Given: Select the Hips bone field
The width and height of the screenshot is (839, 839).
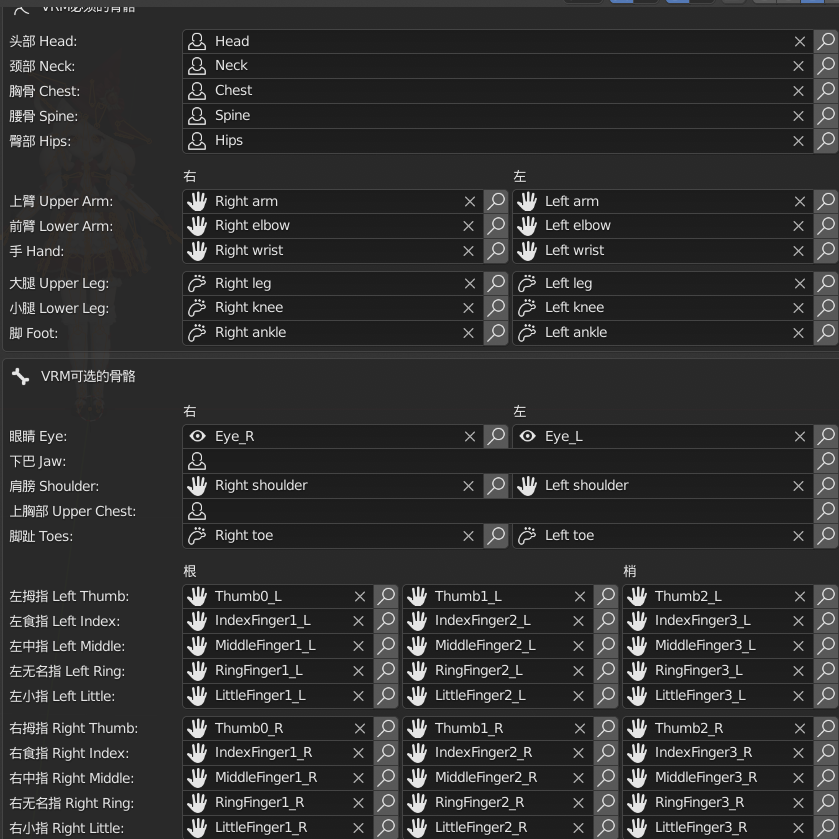Looking at the screenshot, I should pos(498,141).
